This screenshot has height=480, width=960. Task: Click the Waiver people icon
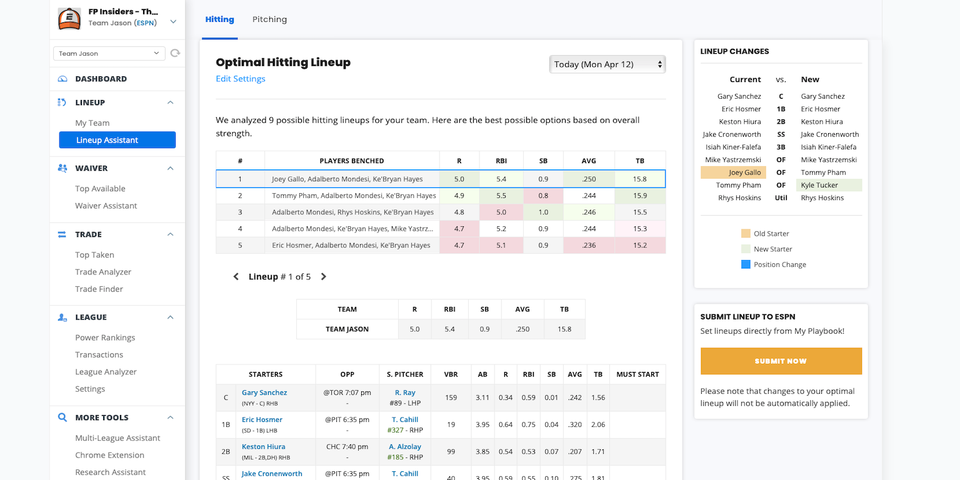tap(62, 168)
